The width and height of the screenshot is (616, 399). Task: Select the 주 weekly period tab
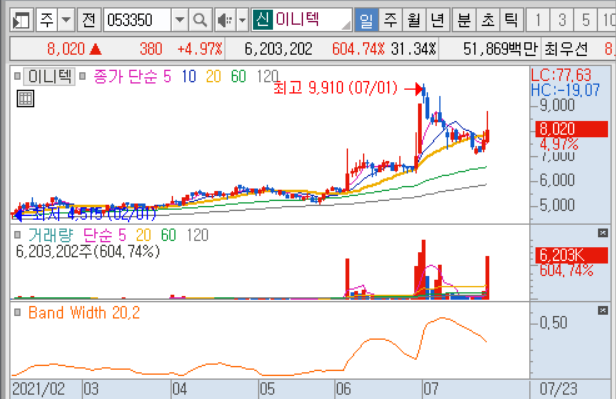pyautogui.click(x=390, y=20)
